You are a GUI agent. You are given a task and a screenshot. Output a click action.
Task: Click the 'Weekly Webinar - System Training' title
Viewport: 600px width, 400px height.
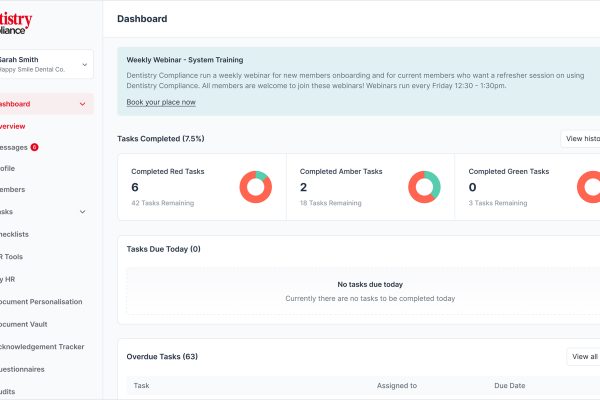point(185,60)
